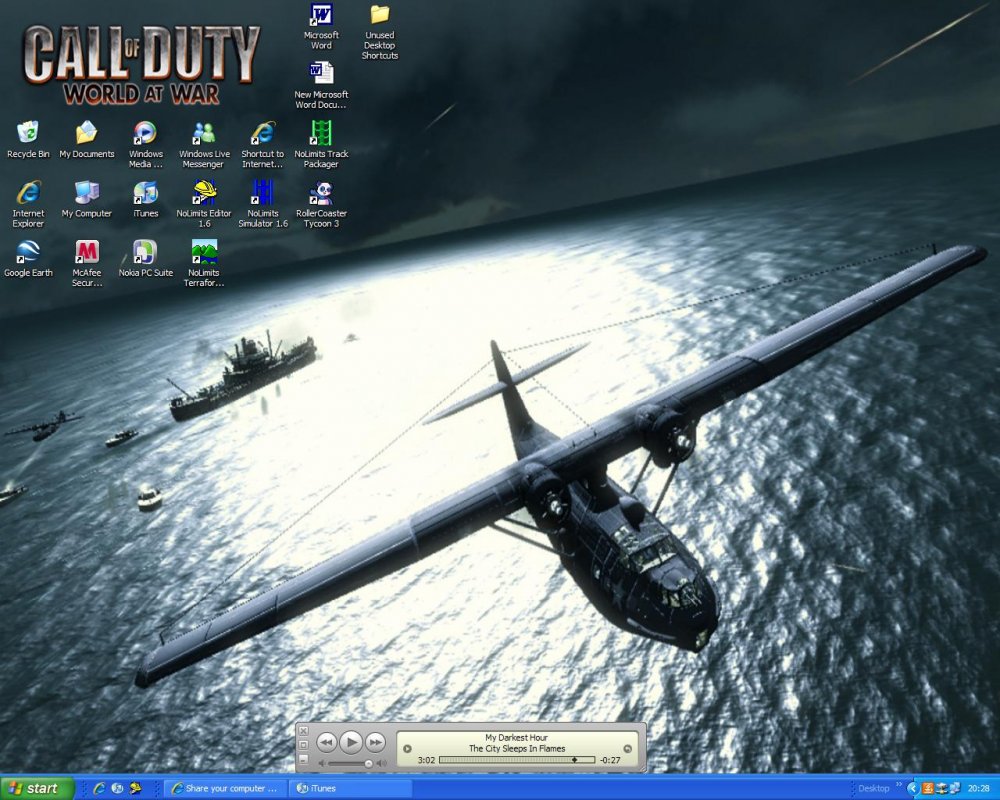Switch to Share your computer taskbar window
Screen dimensions: 1000x800
click(224, 788)
